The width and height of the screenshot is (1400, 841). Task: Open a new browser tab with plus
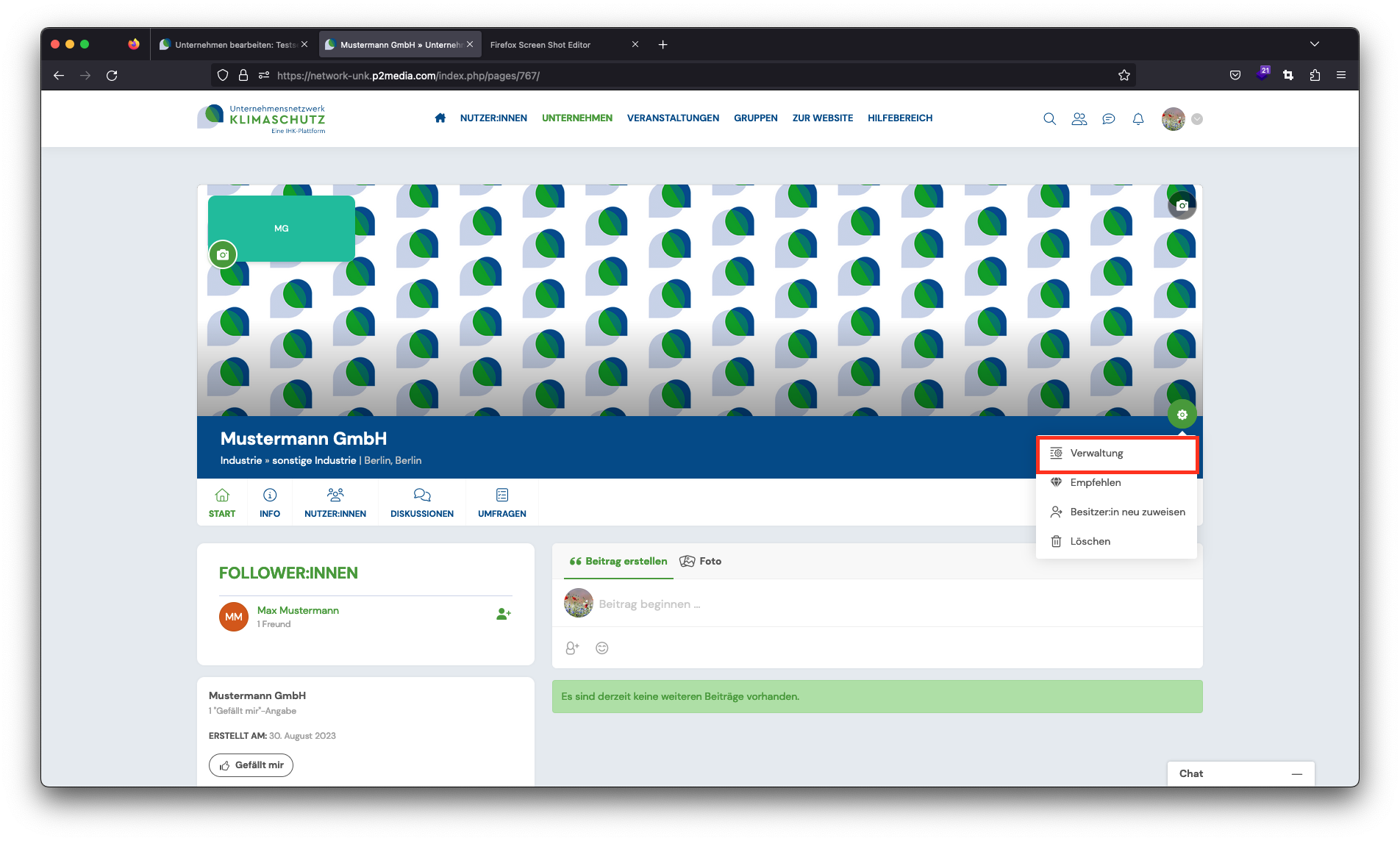662,45
